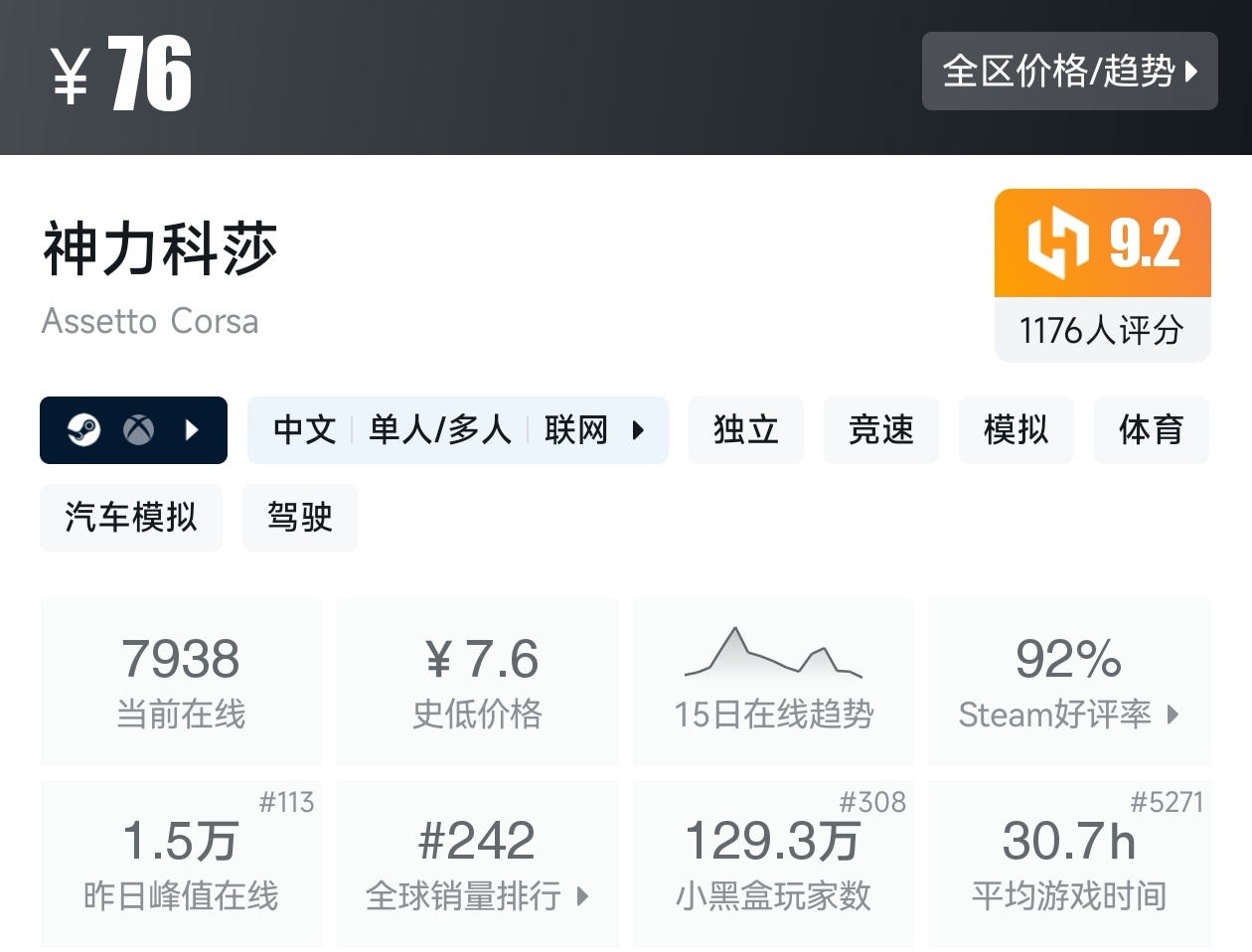Image resolution: width=1252 pixels, height=952 pixels.
Task: Select the 联网 label
Action: (576, 430)
